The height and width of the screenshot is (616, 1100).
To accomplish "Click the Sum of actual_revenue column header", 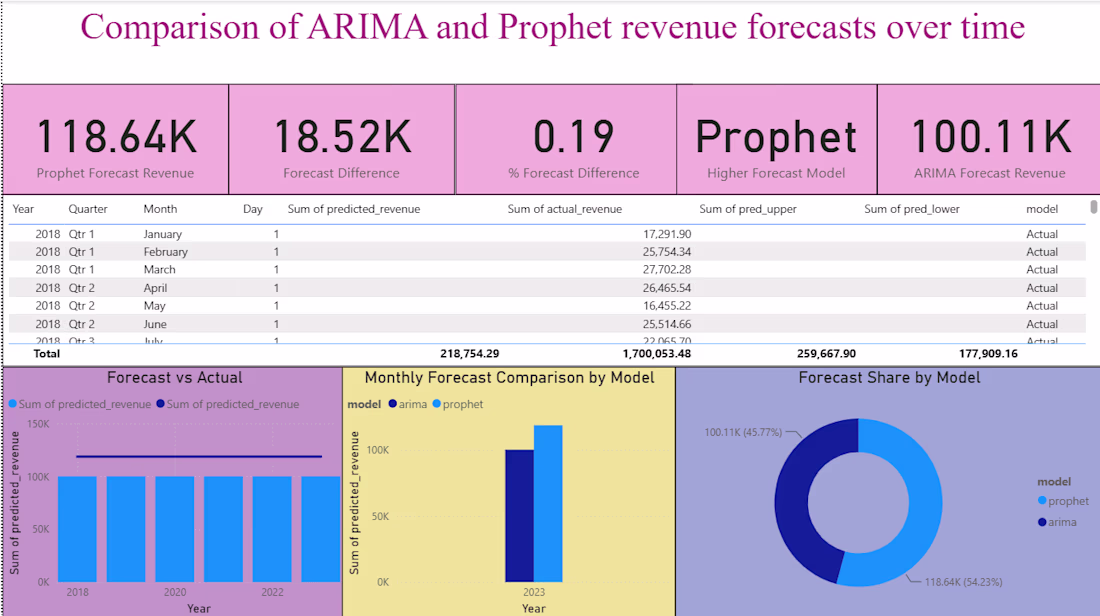I will [x=565, y=209].
